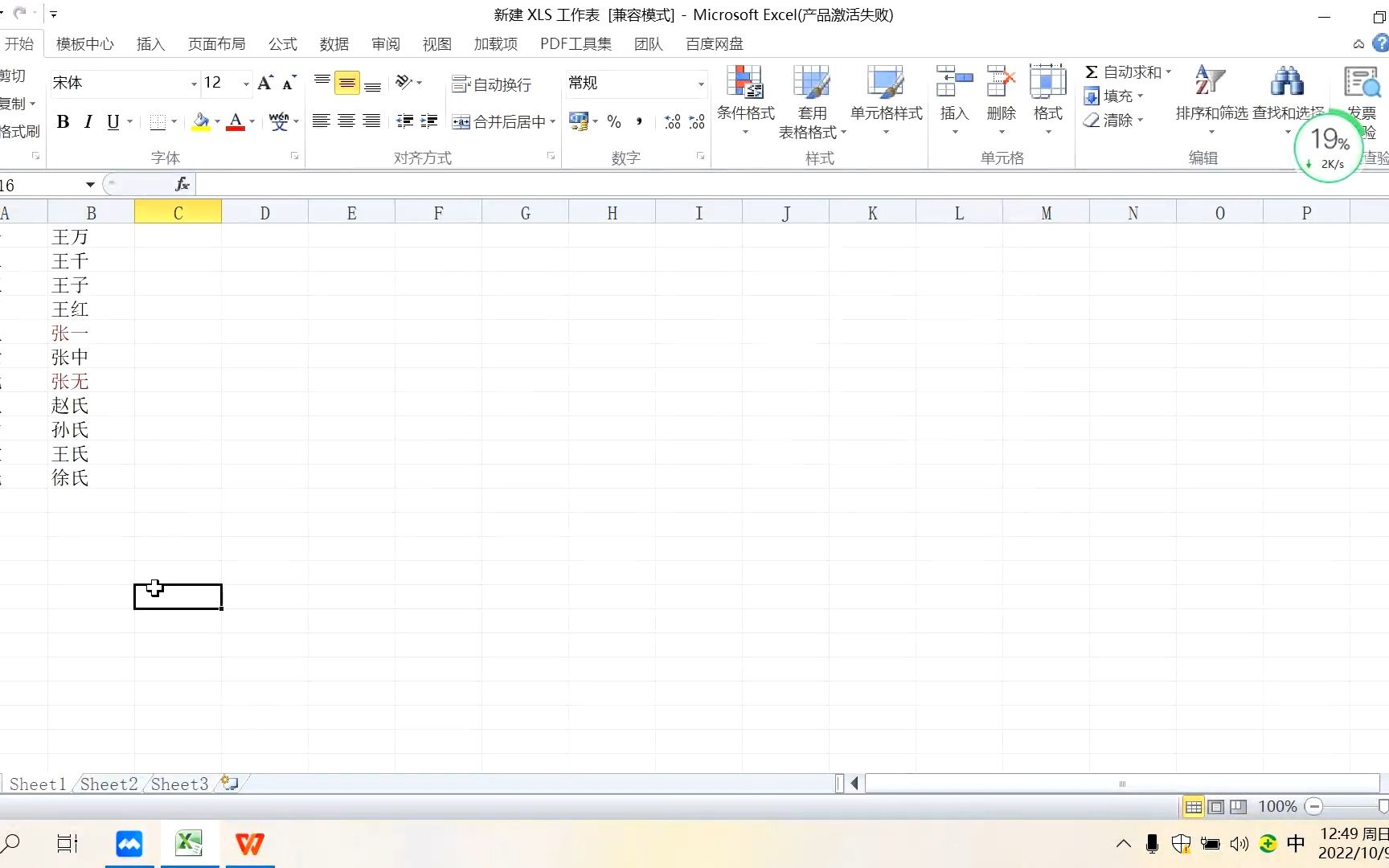Open font name dropdown (宋体)
This screenshot has width=1389, height=868.
(x=194, y=83)
